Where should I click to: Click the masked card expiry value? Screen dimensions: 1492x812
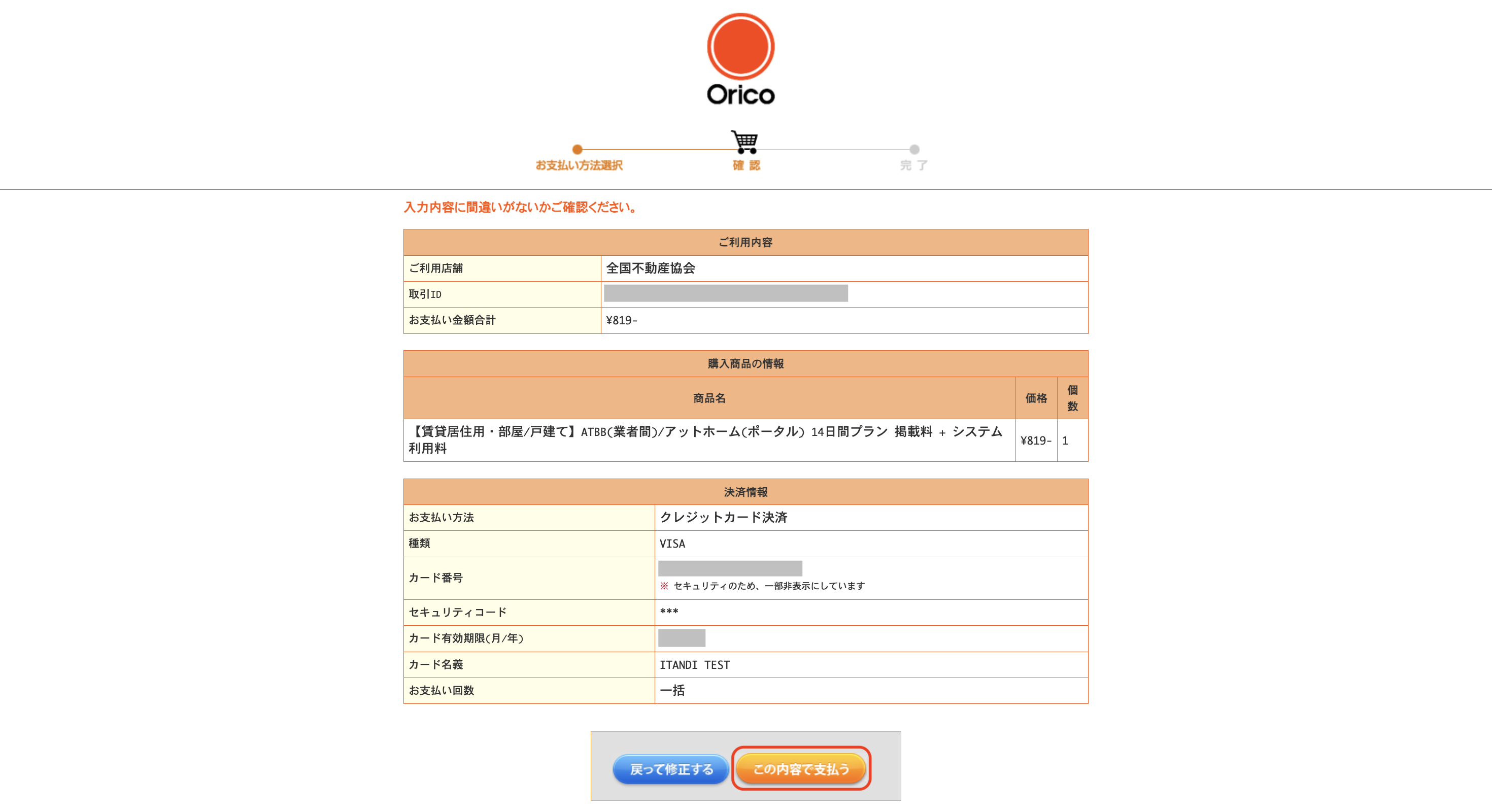tap(682, 637)
